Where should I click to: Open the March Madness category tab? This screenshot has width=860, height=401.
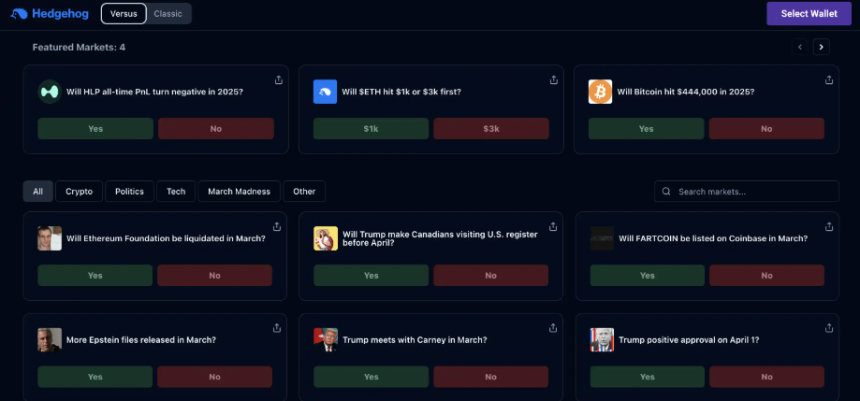[239, 191]
